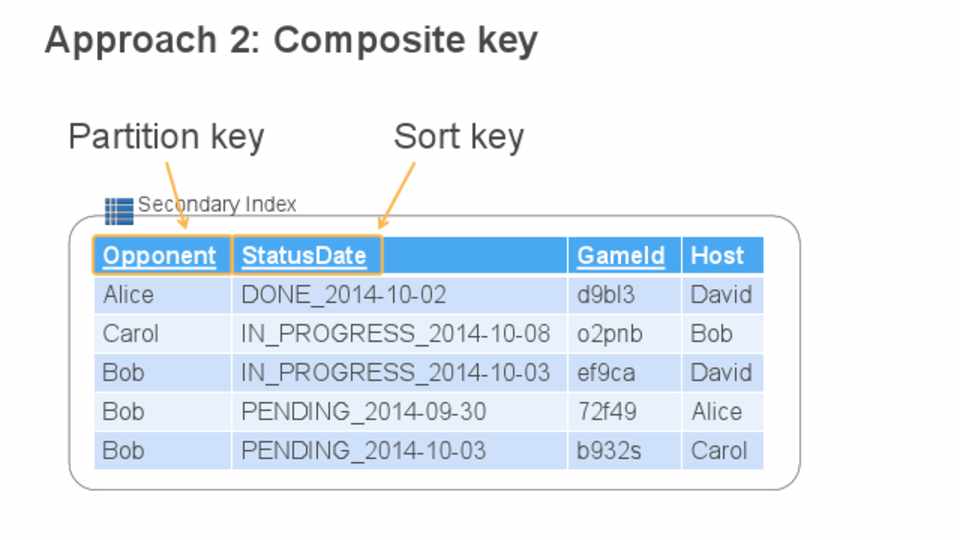The height and width of the screenshot is (540, 960).
Task: Select the Host column header
Action: click(717, 256)
